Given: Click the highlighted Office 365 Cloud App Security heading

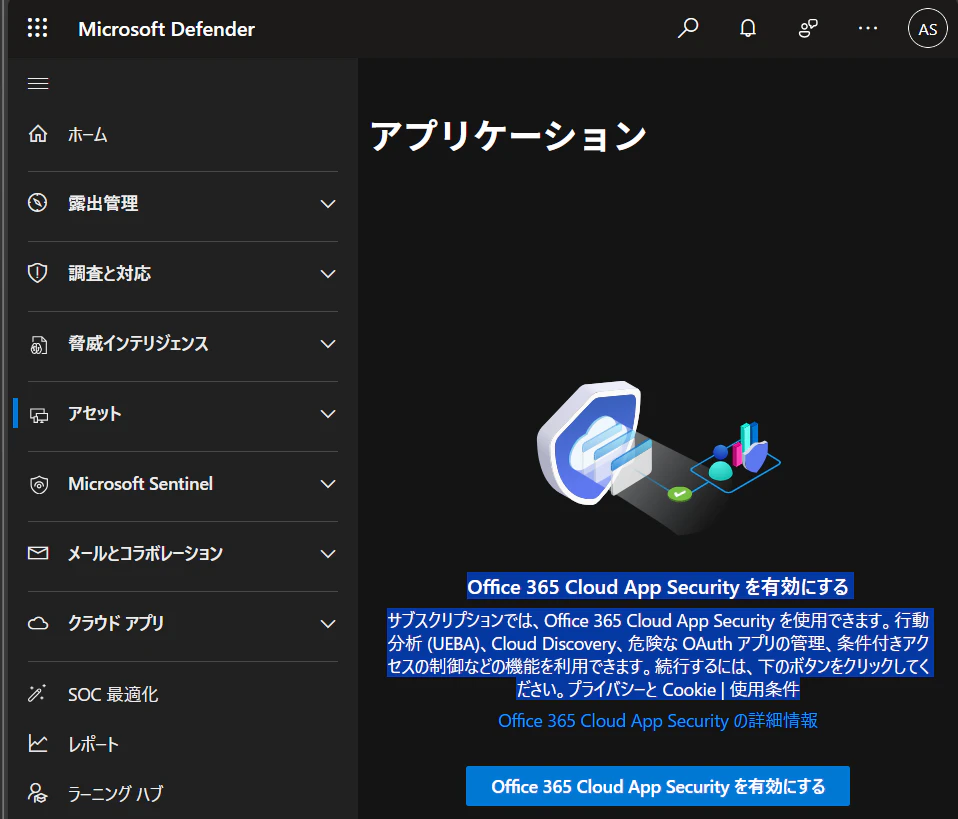Looking at the screenshot, I should (657, 587).
